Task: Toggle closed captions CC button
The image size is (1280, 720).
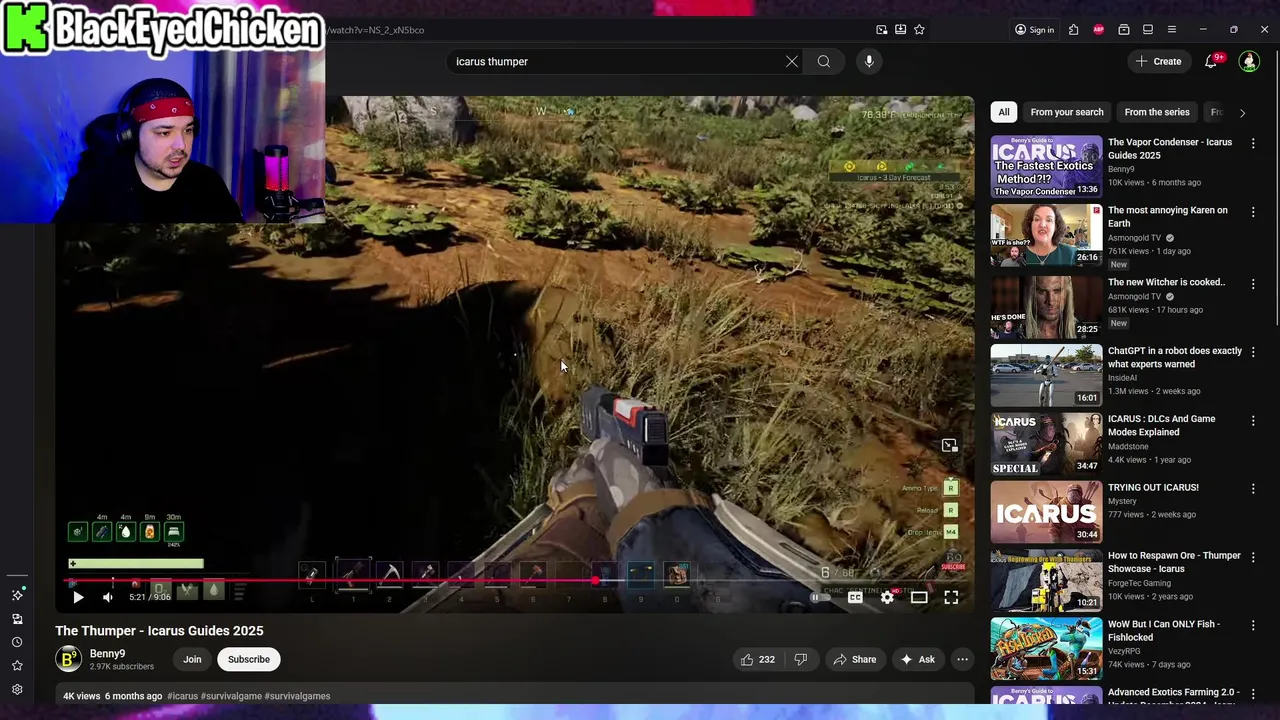Action: pos(855,597)
